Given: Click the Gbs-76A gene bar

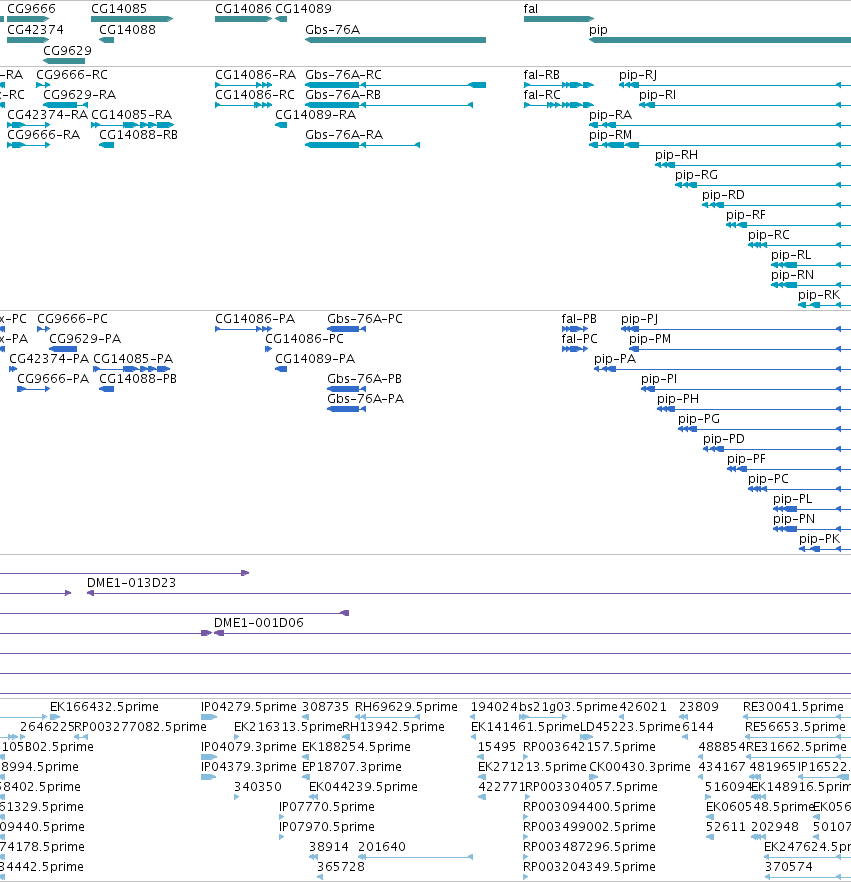Looking at the screenshot, I should [x=395, y=40].
